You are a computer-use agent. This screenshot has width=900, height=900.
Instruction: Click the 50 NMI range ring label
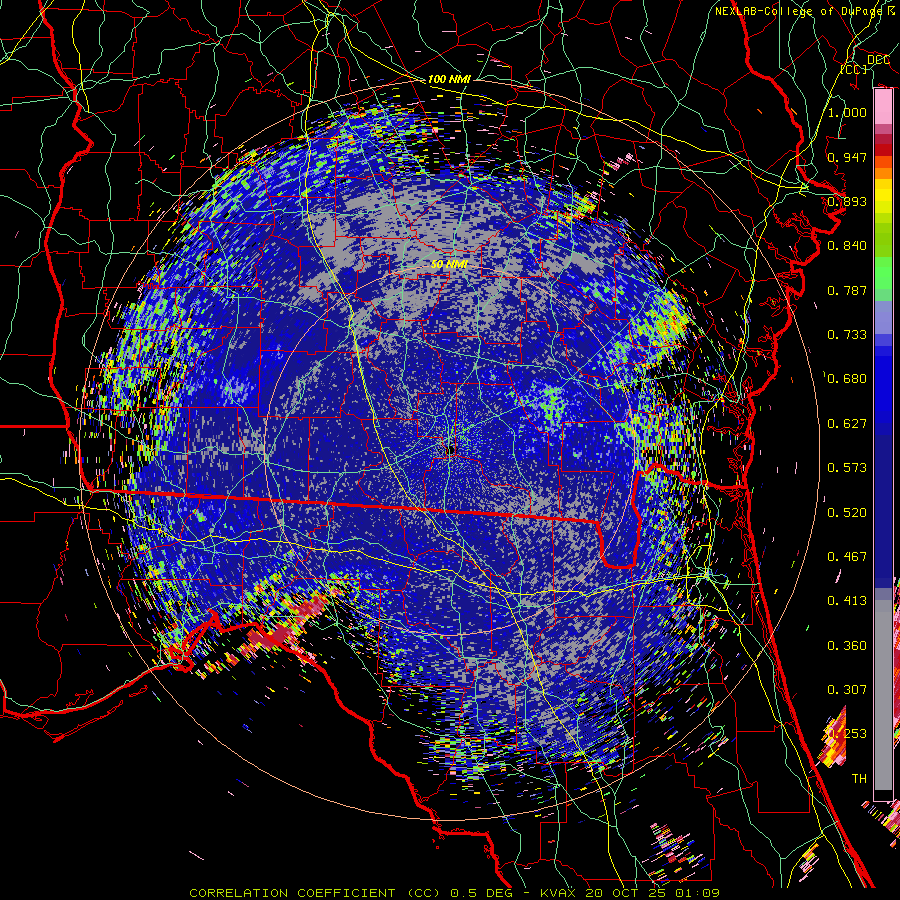[449, 265]
